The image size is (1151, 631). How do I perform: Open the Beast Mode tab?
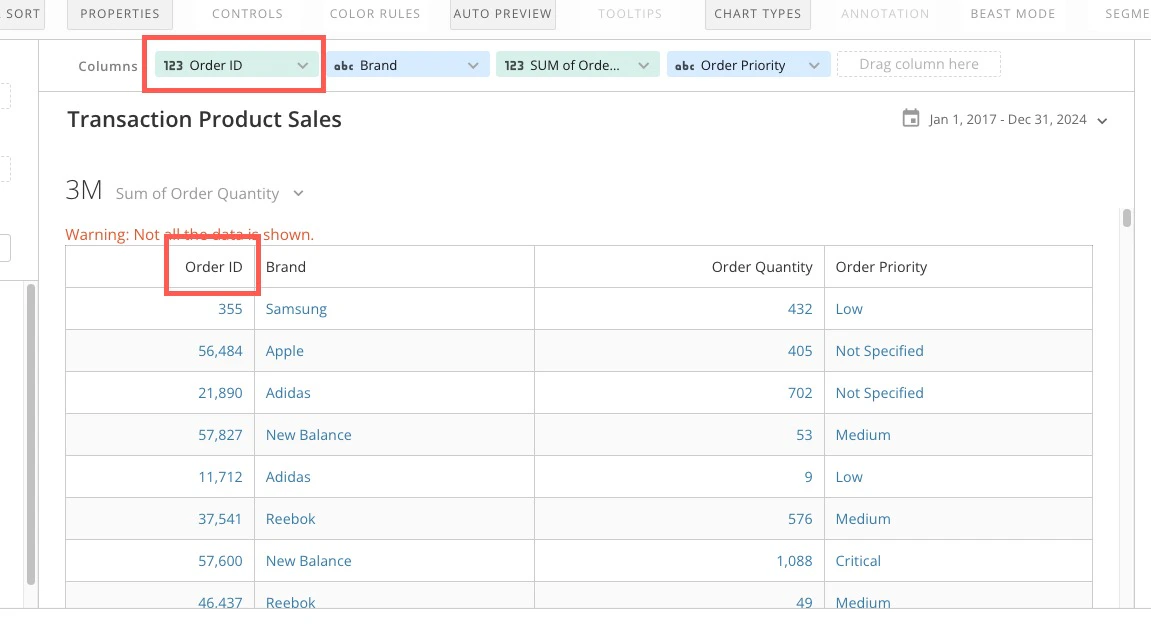click(1013, 14)
